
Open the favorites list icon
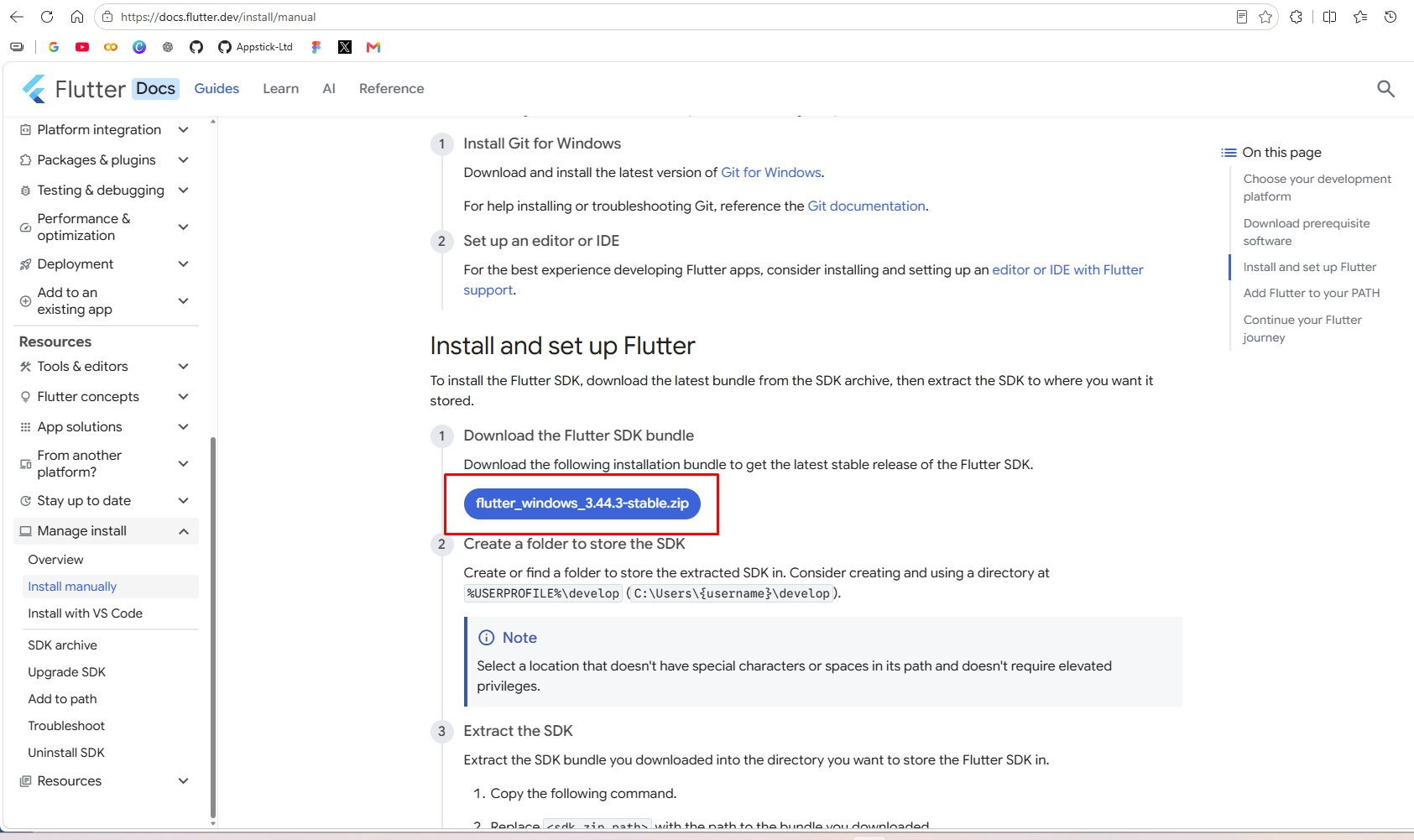pyautogui.click(x=1360, y=17)
